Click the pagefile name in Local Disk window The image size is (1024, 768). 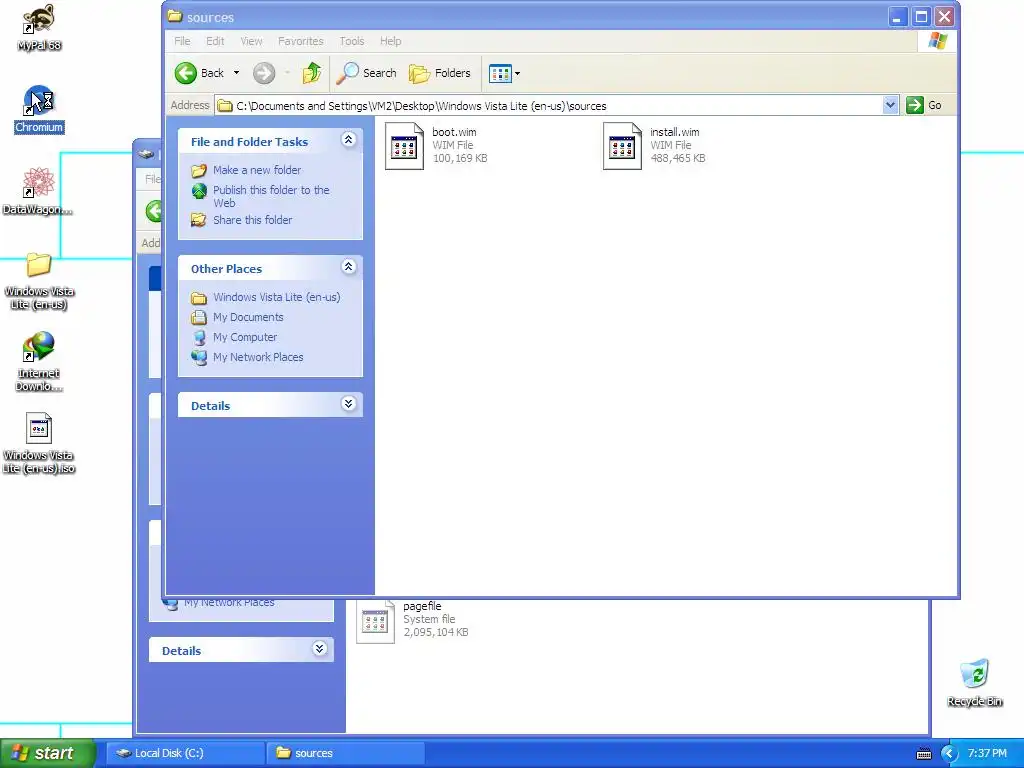tap(422, 606)
